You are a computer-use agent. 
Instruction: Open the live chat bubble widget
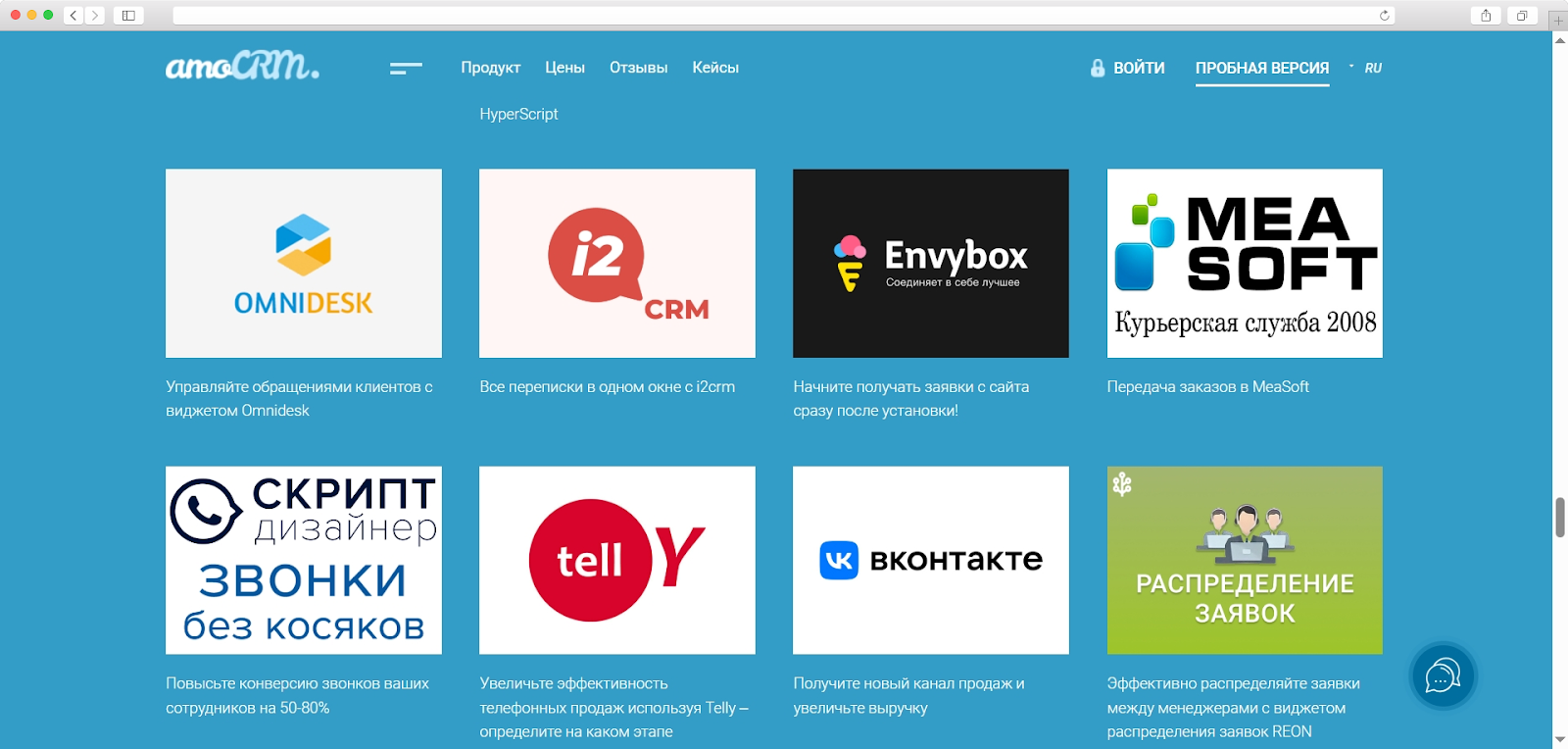[x=1443, y=676]
